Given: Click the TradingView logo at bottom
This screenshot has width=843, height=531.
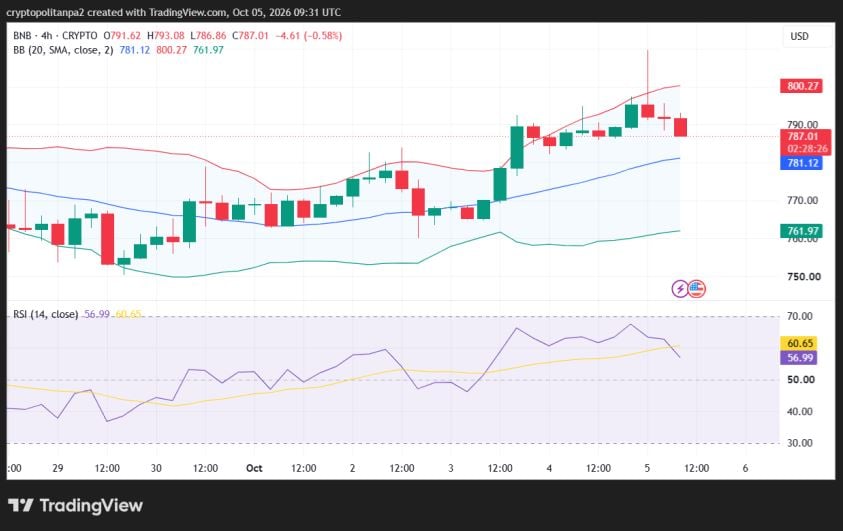Looking at the screenshot, I should point(75,506).
